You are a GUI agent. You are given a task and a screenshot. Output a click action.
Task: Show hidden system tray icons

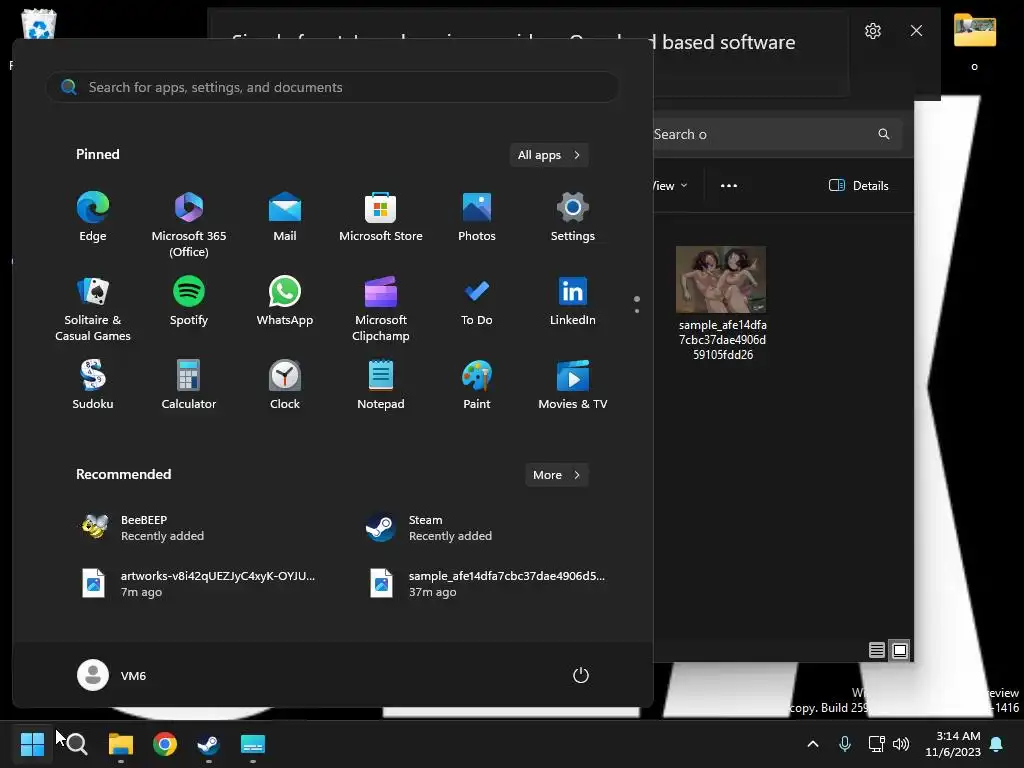tap(813, 744)
